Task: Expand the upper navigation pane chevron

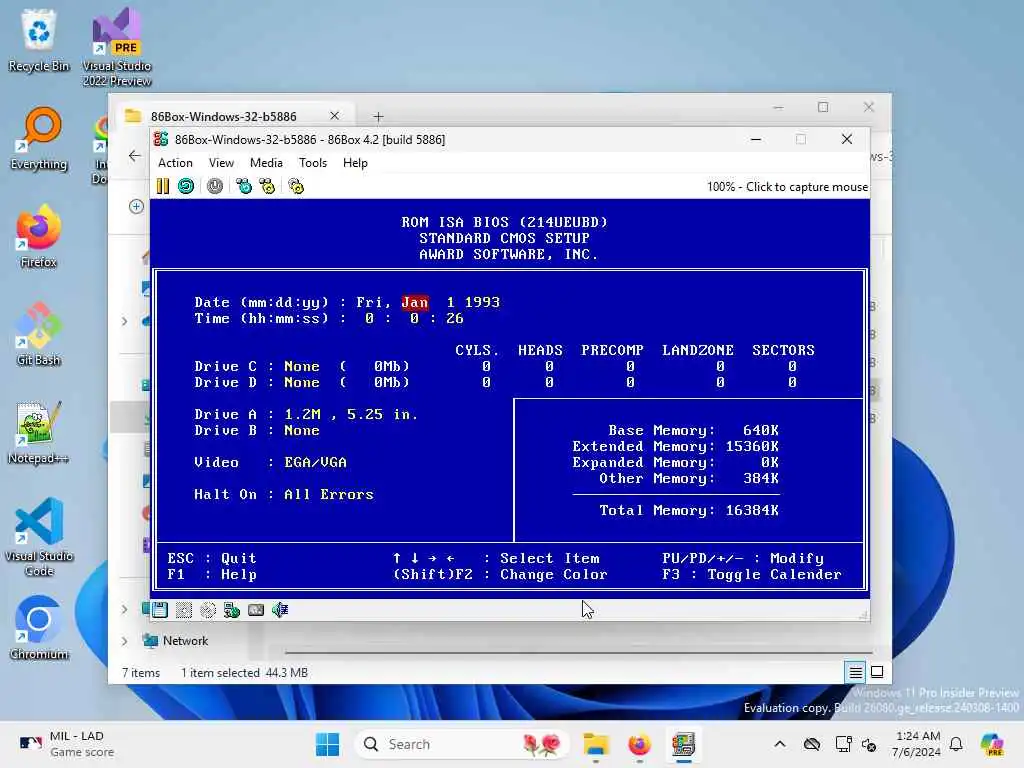Action: [x=124, y=321]
